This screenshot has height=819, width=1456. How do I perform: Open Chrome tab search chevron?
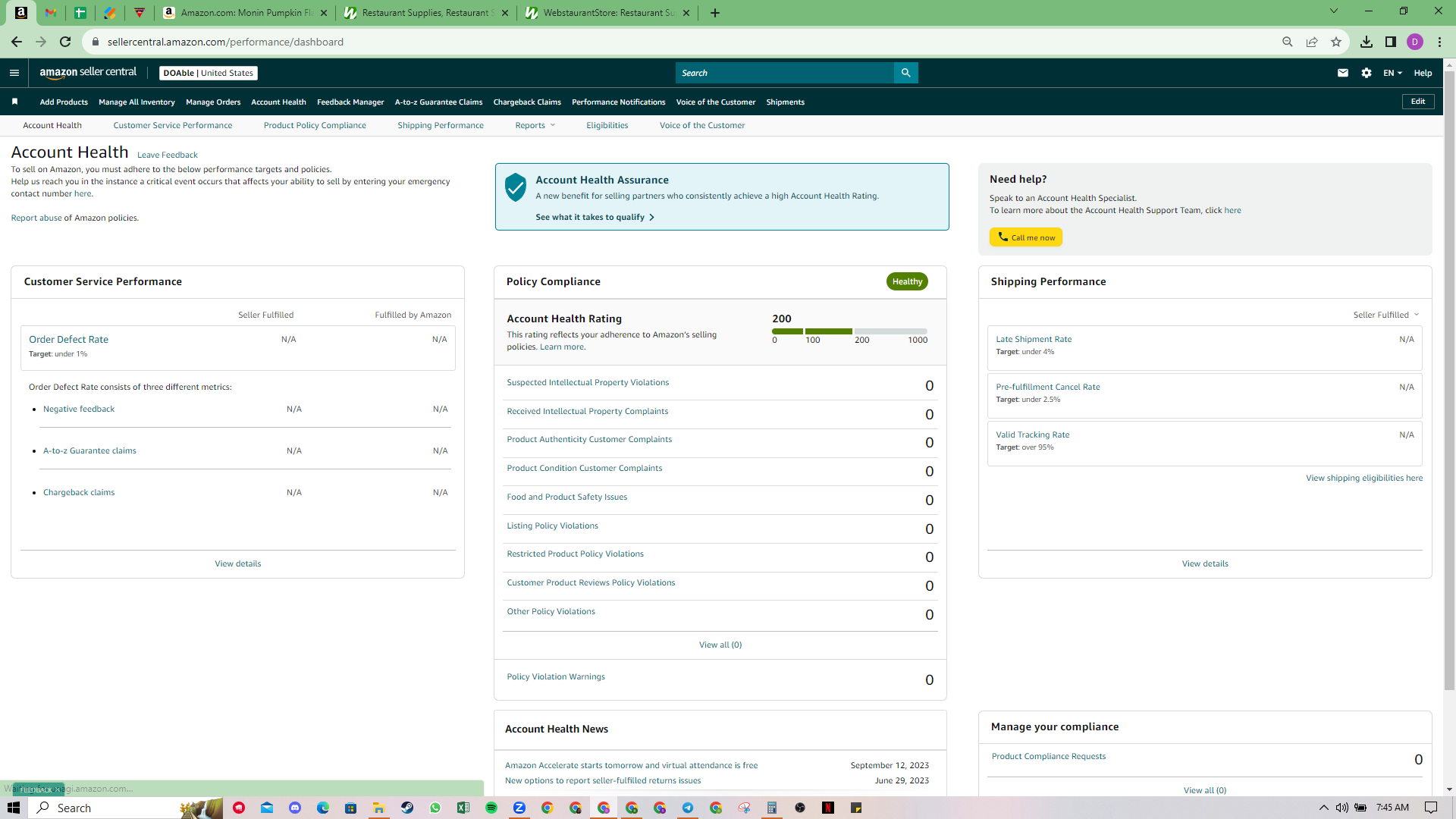[x=1334, y=11]
